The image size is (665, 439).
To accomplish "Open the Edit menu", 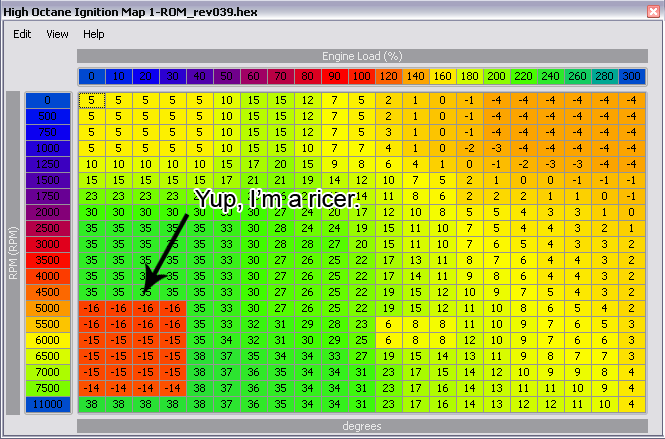I will coord(22,33).
